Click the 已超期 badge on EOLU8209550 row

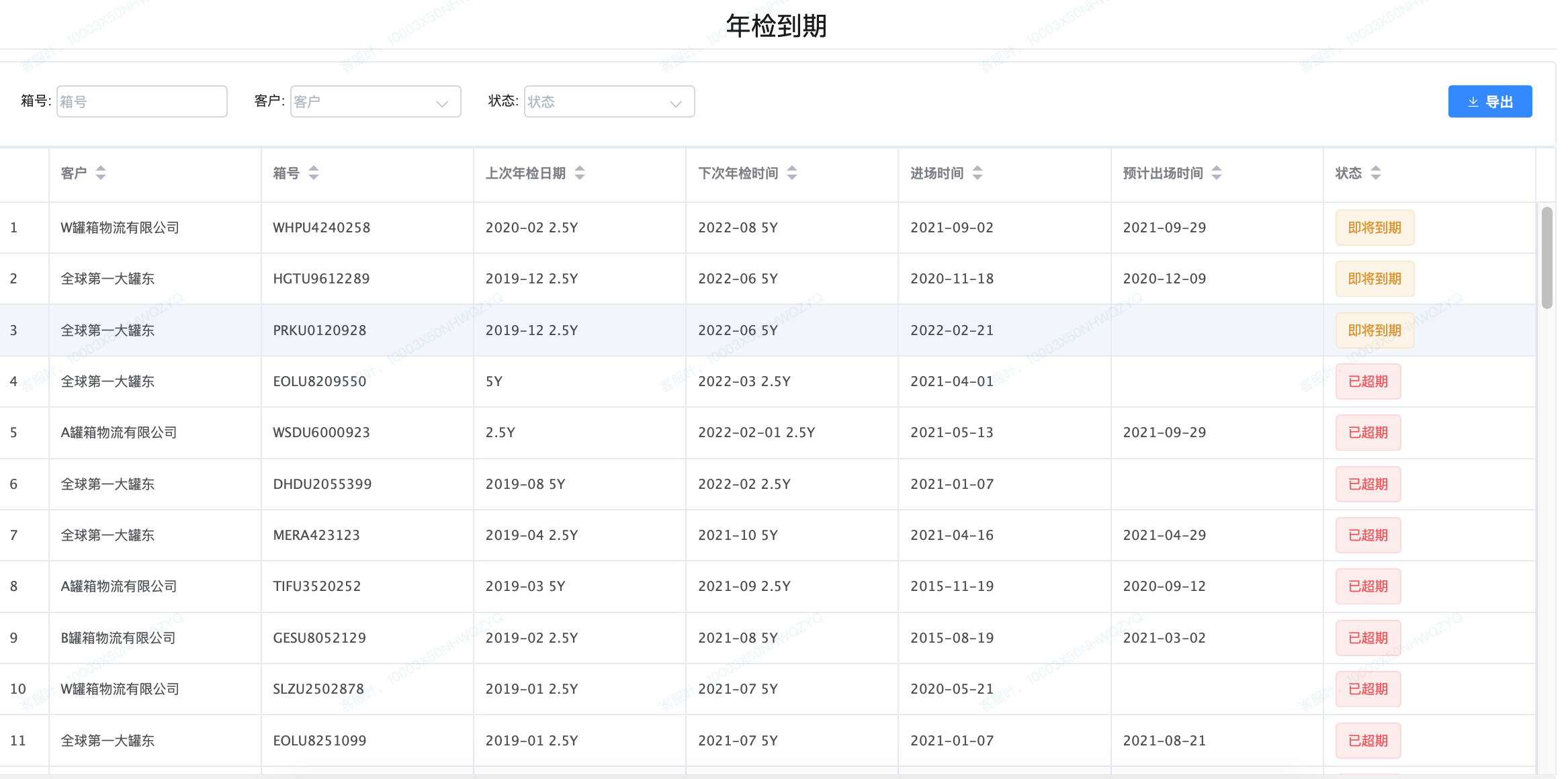[1368, 381]
